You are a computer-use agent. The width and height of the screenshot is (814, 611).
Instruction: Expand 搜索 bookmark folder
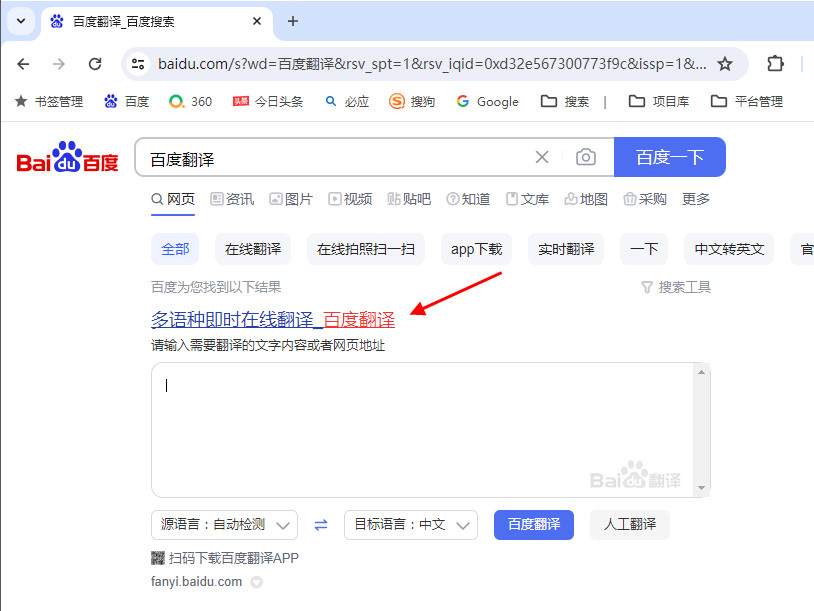point(565,101)
